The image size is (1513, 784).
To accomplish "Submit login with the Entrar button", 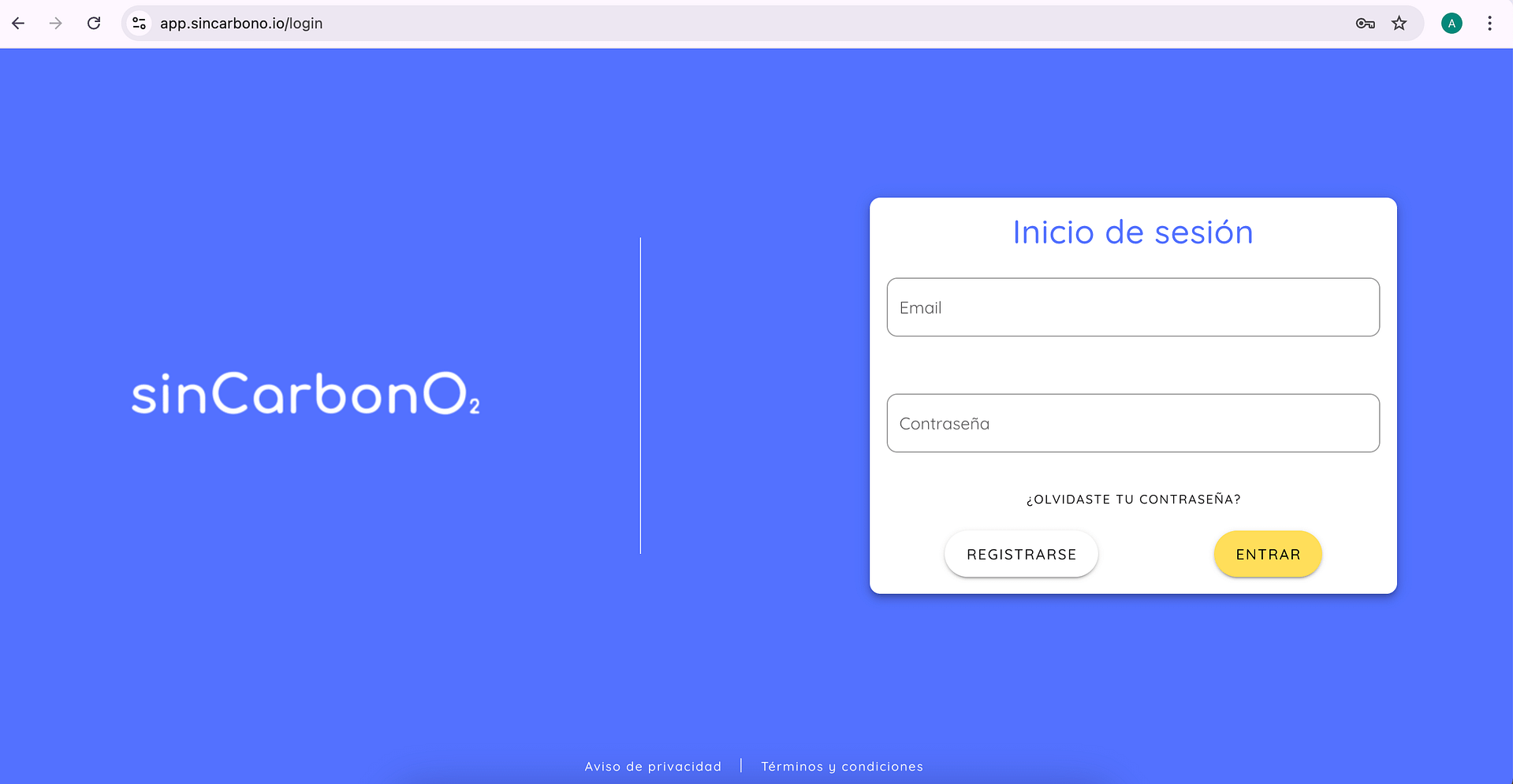I will pos(1268,554).
